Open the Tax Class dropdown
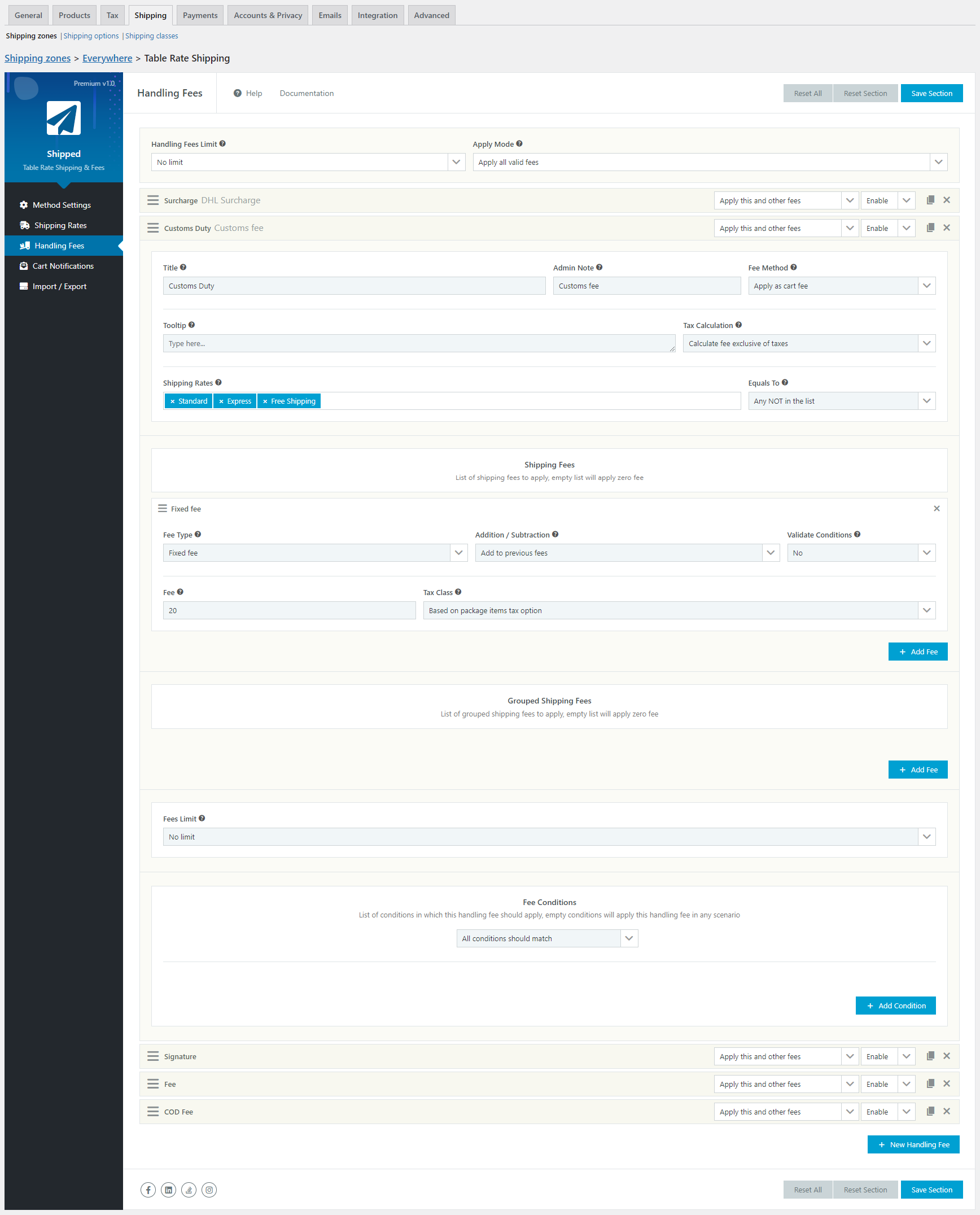This screenshot has height=1215, width=980. tap(679, 610)
